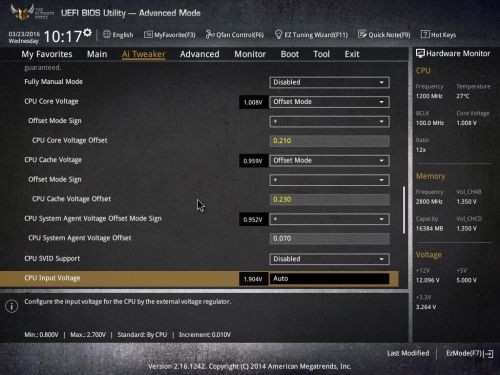Click the 12.096 V reading under +12V
This screenshot has height=375, width=500.
tap(428, 280)
